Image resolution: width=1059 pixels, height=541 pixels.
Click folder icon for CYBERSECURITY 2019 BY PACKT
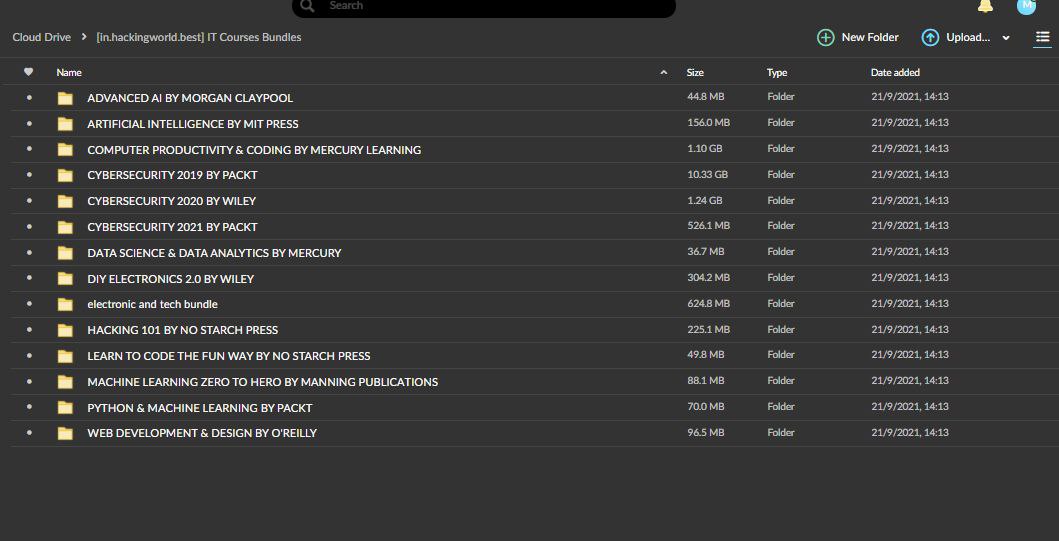pyautogui.click(x=65, y=176)
